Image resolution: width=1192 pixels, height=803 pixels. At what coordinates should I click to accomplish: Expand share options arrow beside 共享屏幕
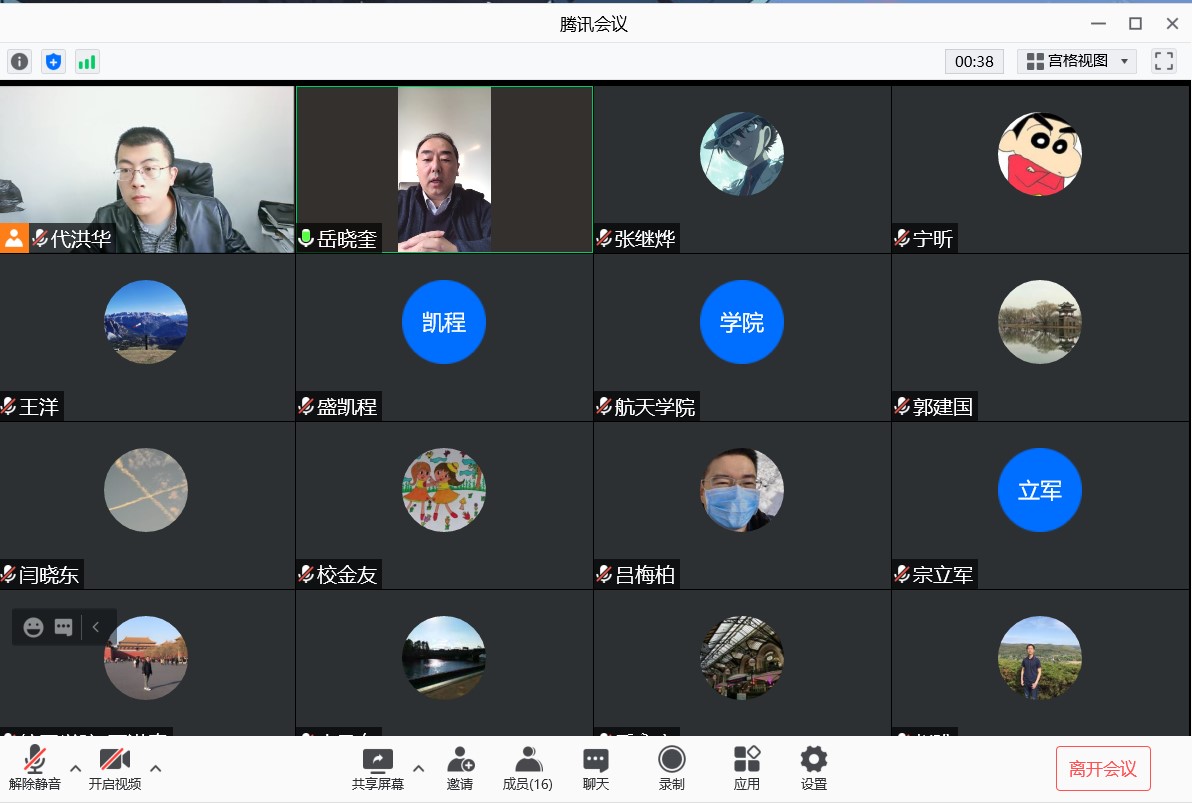tap(419, 768)
